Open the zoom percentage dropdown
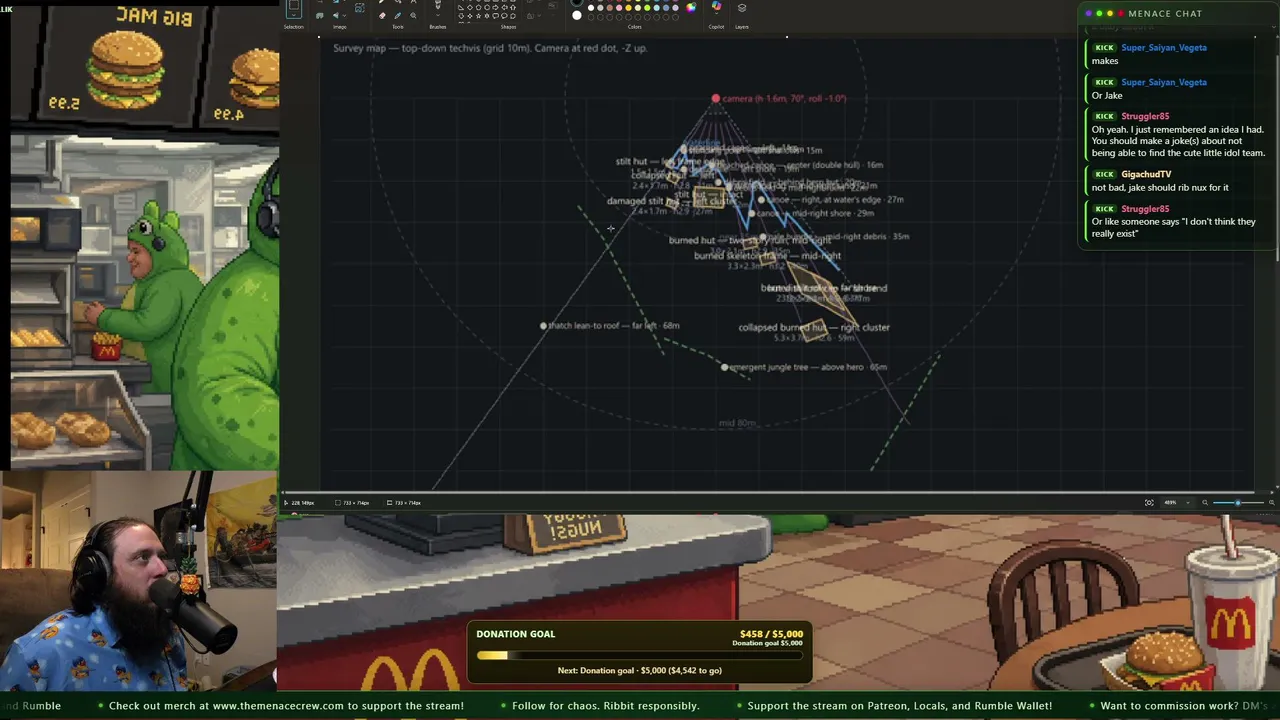Screen dimensions: 1280x720 (1186, 502)
